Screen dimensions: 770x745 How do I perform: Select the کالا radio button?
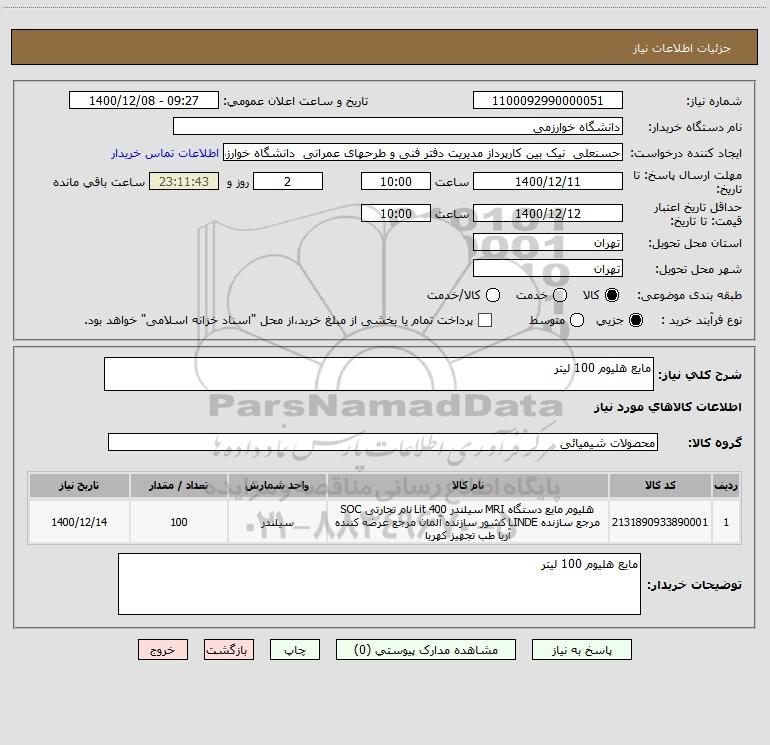click(612, 295)
